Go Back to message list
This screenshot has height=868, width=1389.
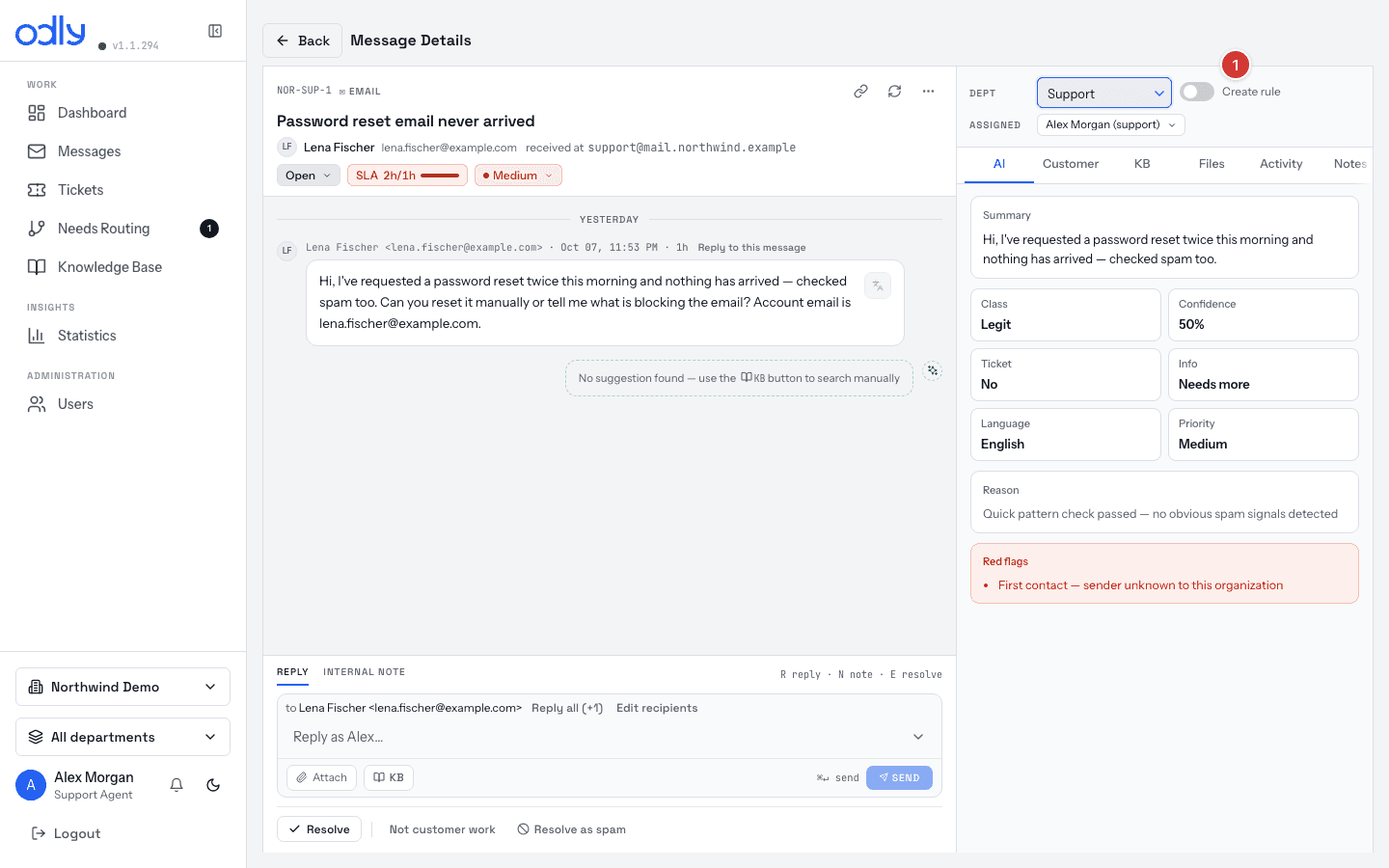click(x=303, y=41)
